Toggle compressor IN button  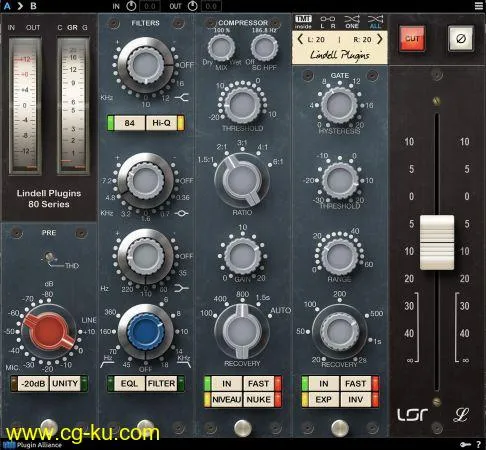click(227, 384)
